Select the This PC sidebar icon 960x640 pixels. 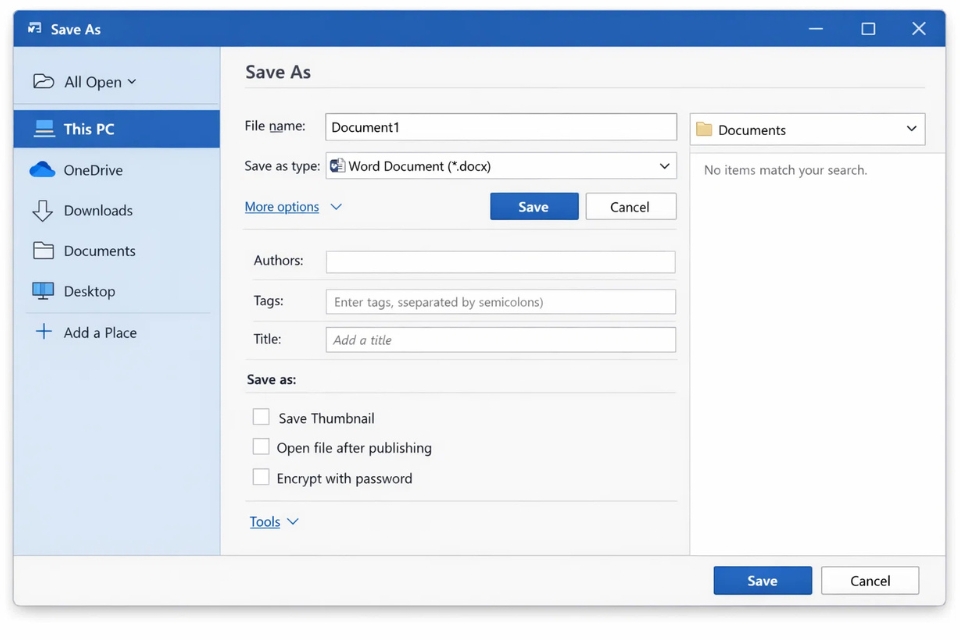click(42, 128)
